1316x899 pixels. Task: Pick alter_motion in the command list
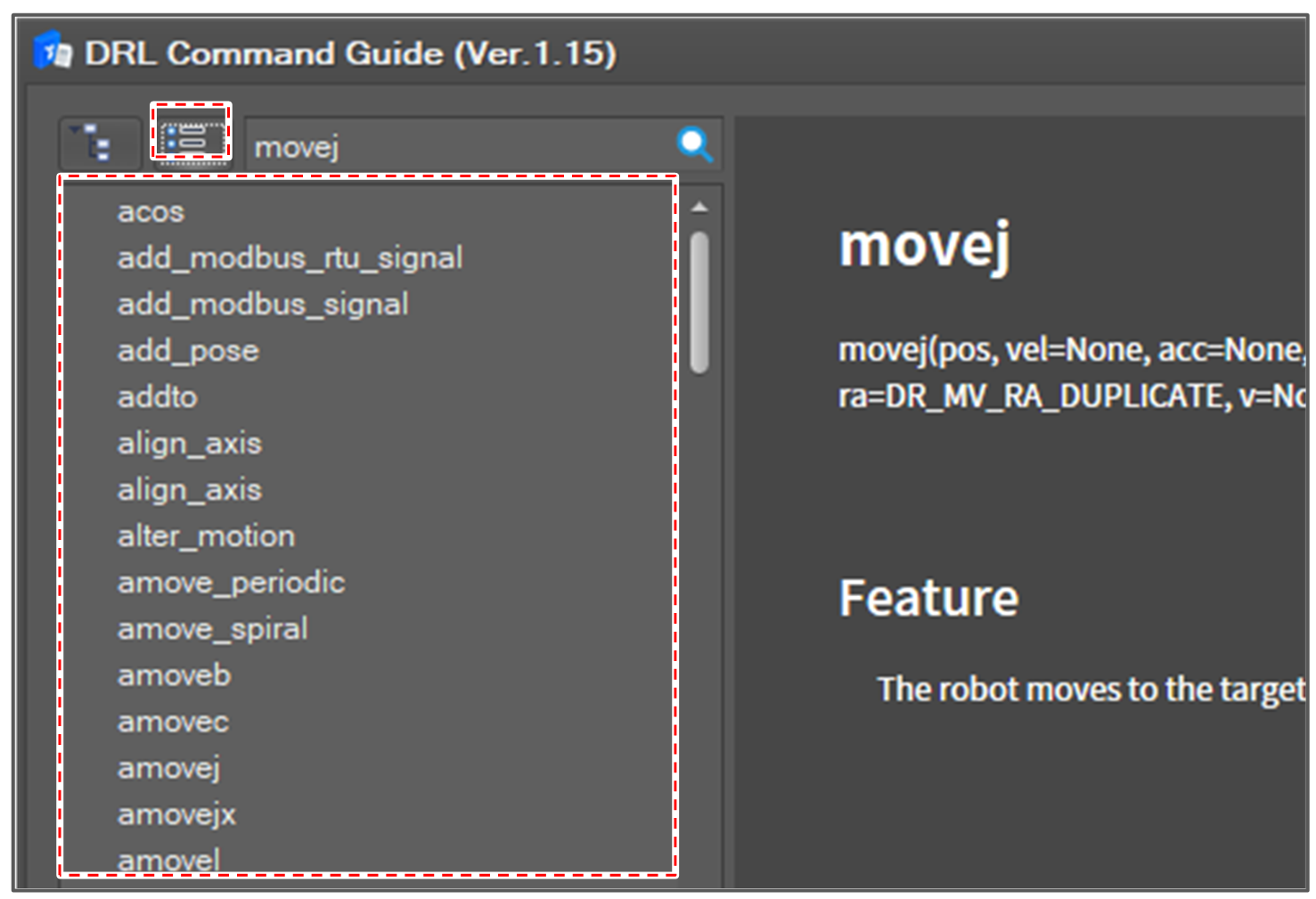206,536
